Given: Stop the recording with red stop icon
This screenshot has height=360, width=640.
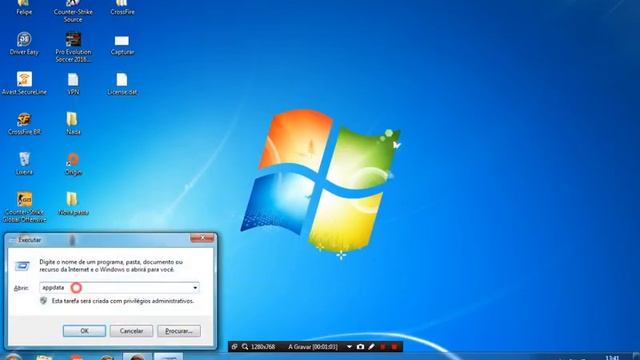Looking at the screenshot, I should pos(394,347).
